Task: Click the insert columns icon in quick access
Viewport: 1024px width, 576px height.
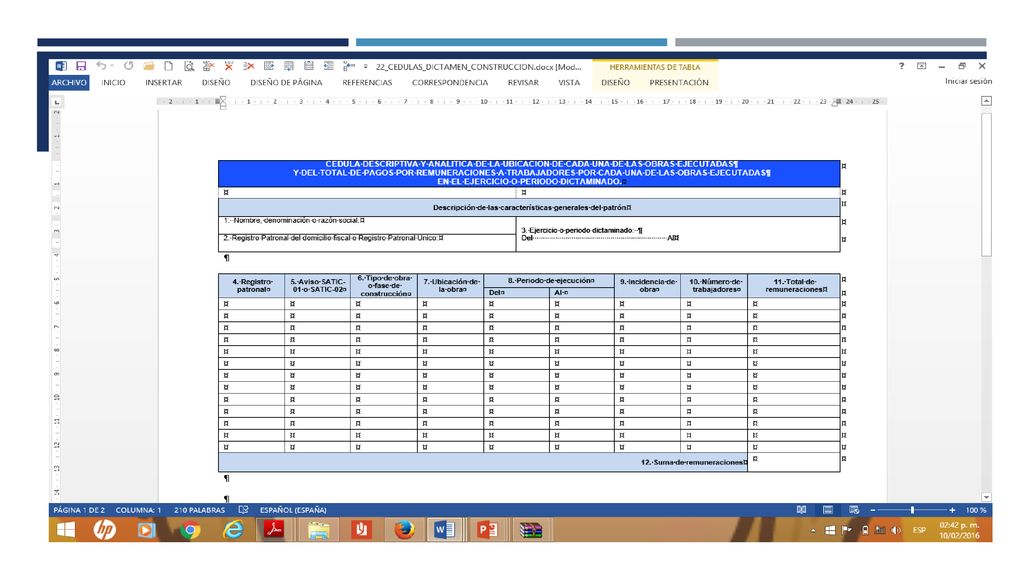Action: (x=309, y=66)
